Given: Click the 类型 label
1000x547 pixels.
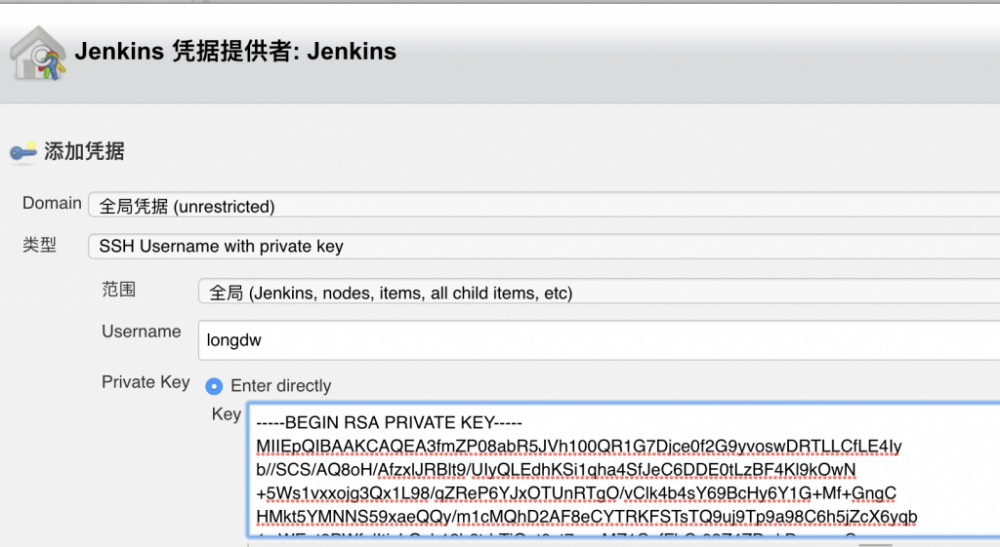Looking at the screenshot, I should [x=40, y=244].
